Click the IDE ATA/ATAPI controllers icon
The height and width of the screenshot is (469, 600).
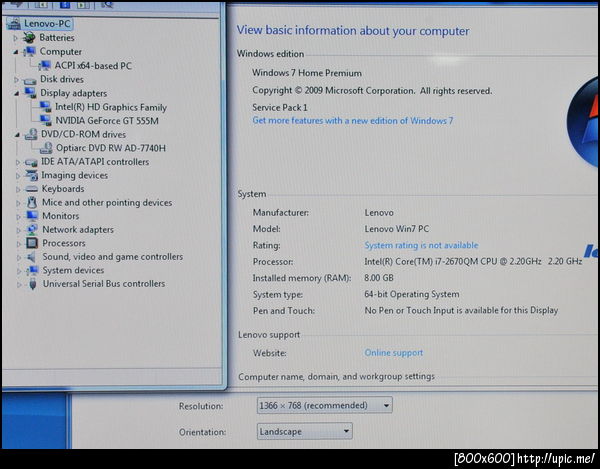(x=31, y=162)
